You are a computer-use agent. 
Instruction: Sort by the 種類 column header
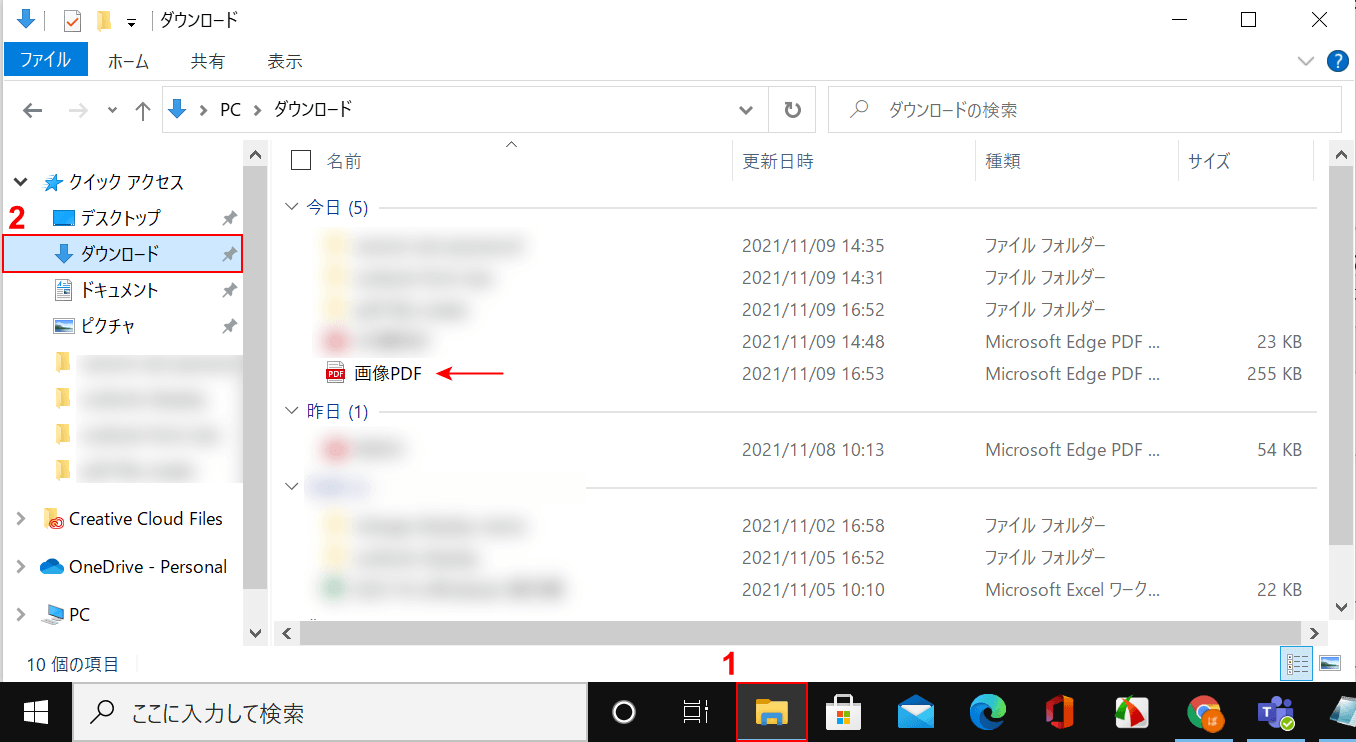1003,161
